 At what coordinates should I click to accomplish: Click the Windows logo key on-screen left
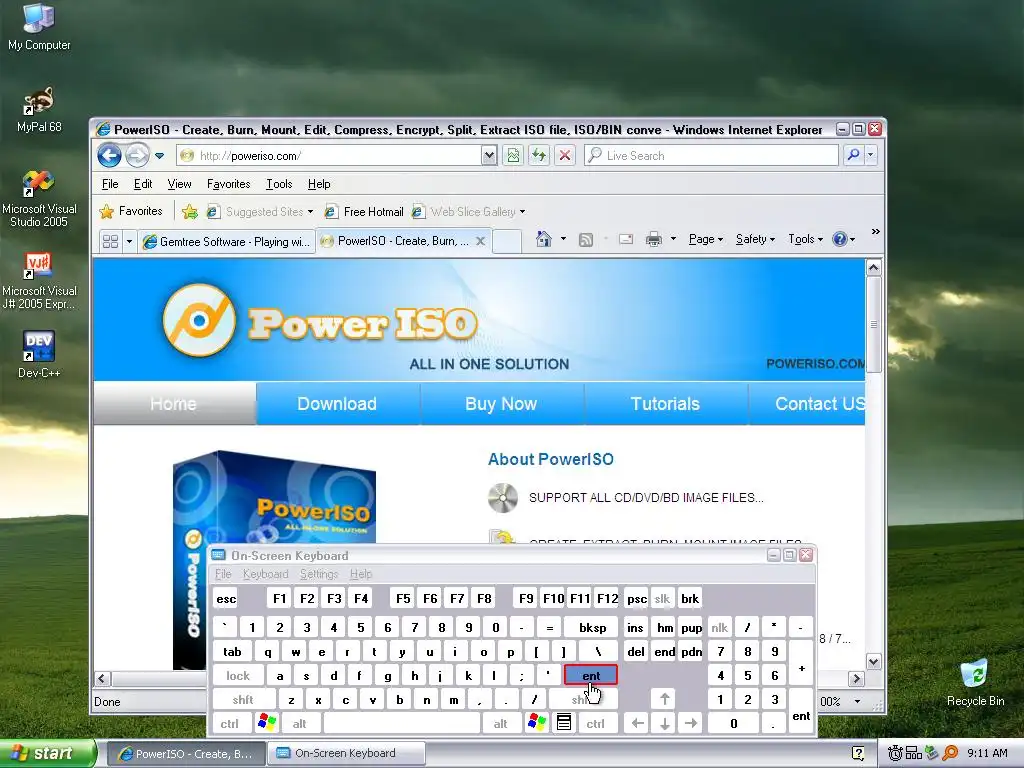coord(267,723)
